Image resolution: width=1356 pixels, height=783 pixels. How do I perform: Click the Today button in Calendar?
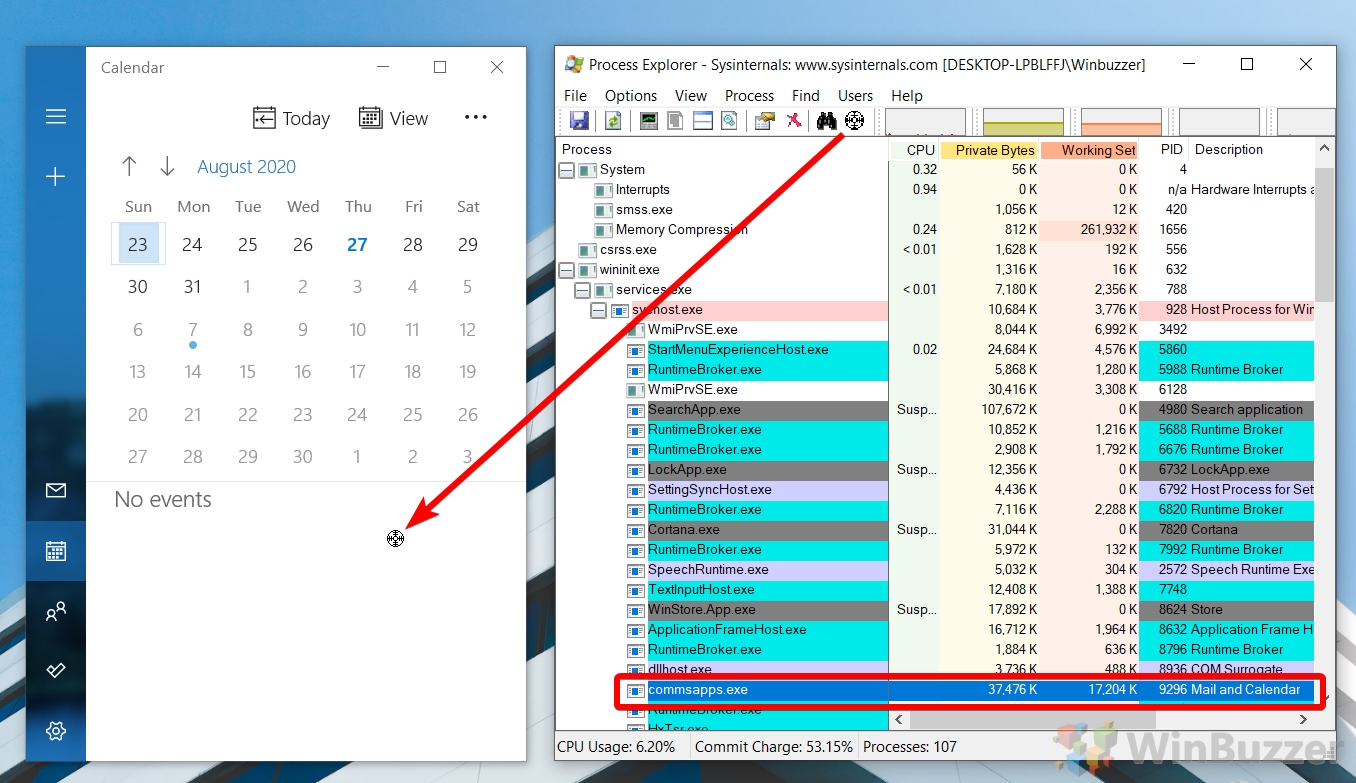point(291,118)
